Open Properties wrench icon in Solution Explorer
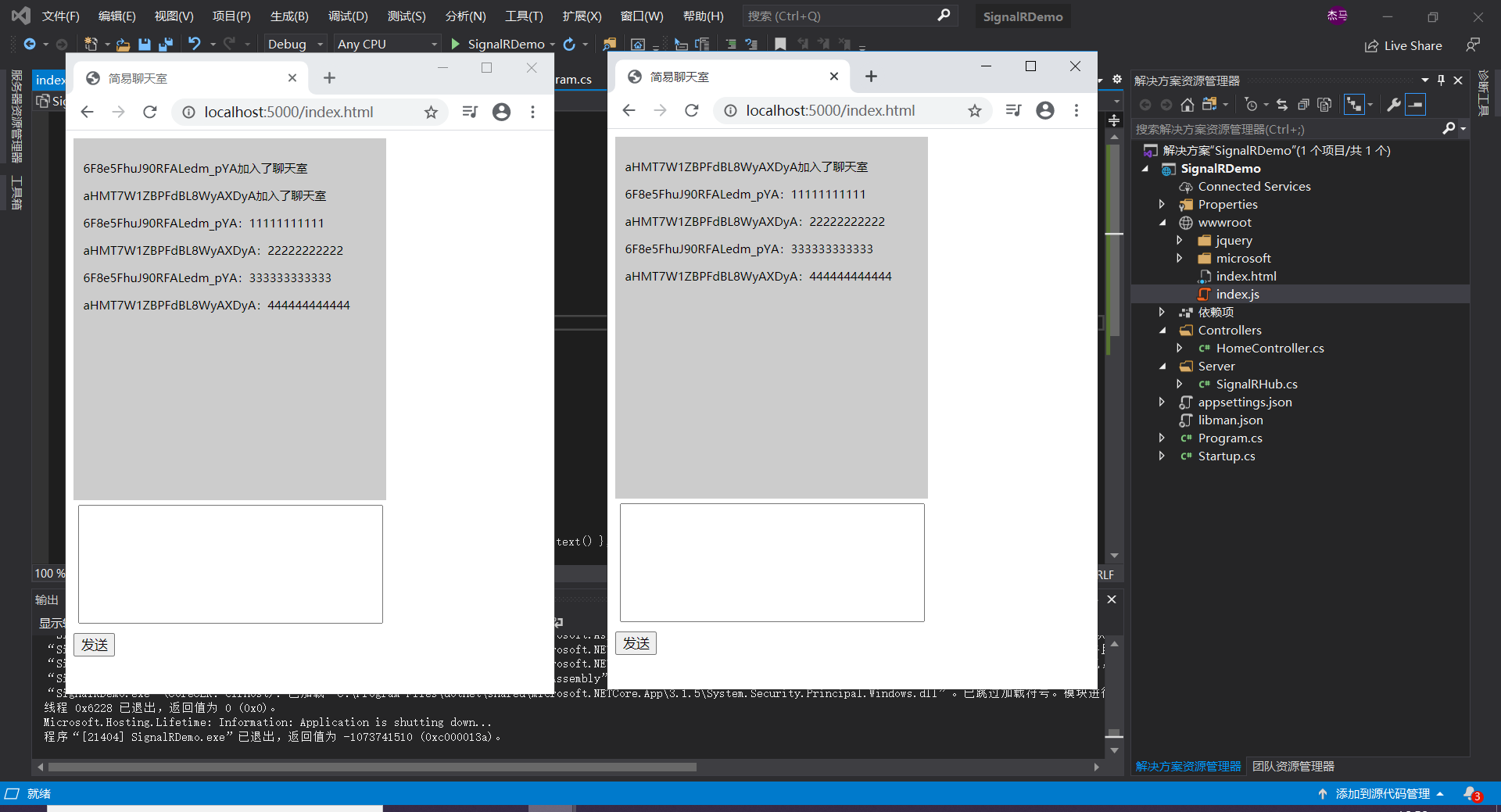The height and width of the screenshot is (812, 1501). (1393, 105)
